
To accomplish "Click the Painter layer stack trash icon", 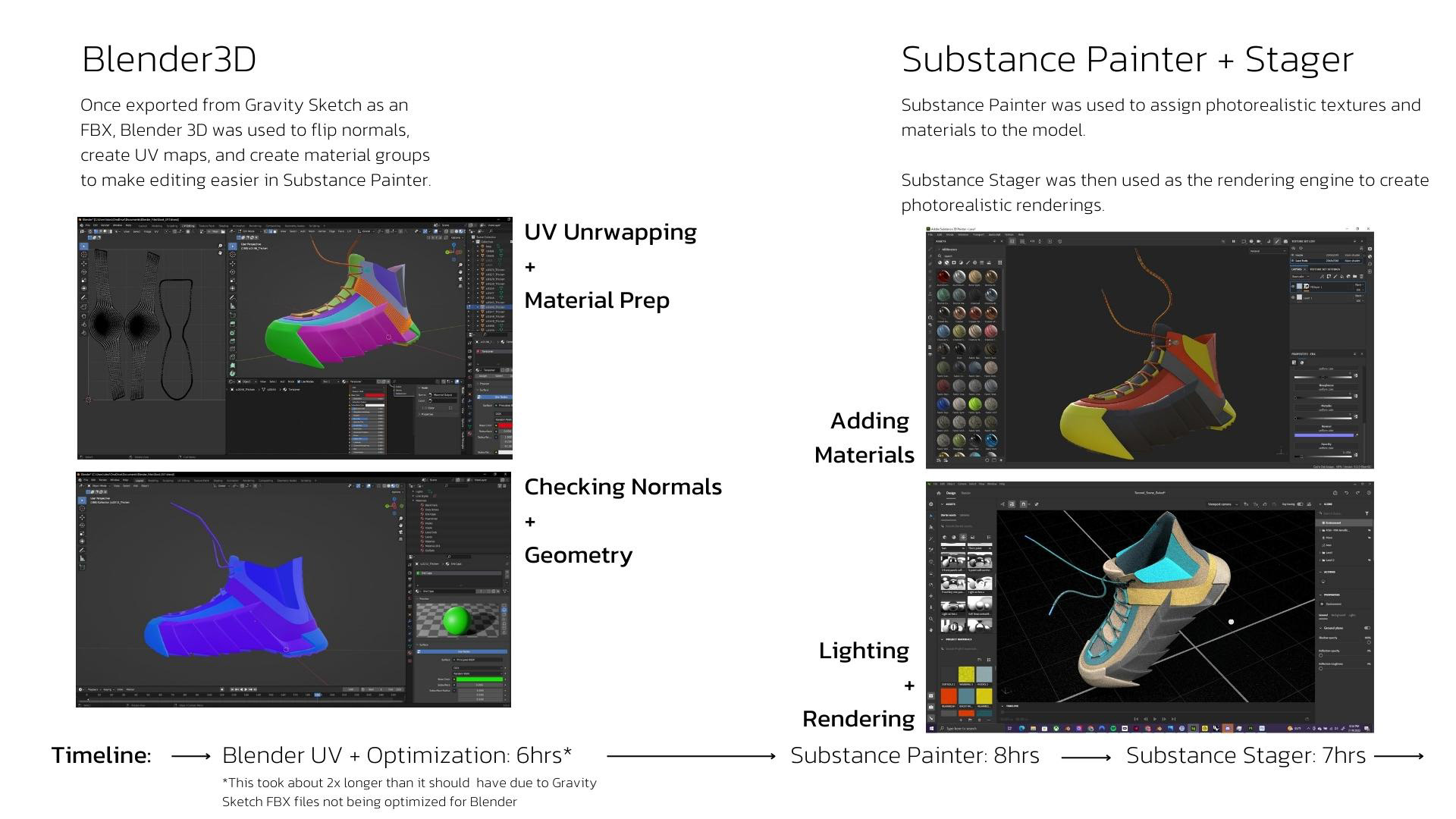I will click(x=1361, y=276).
